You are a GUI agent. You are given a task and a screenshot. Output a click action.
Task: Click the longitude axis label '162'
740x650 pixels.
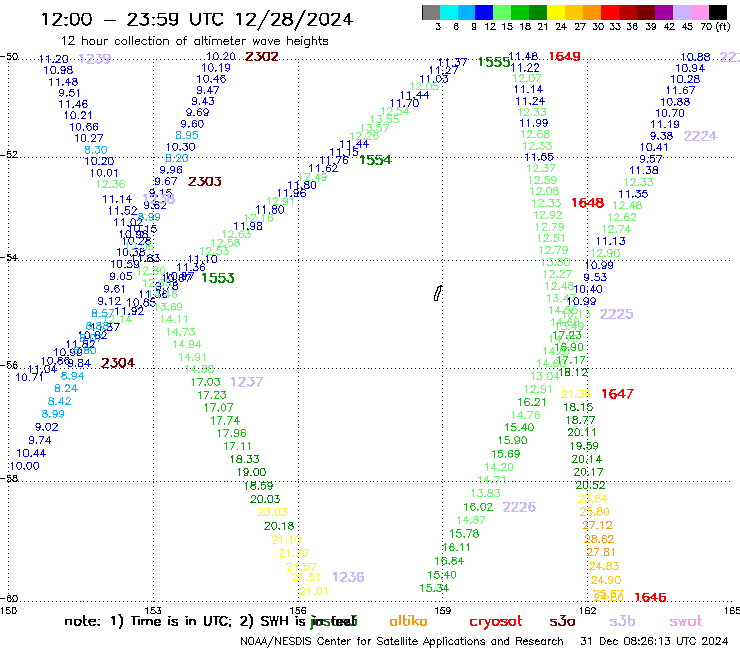pyautogui.click(x=588, y=610)
